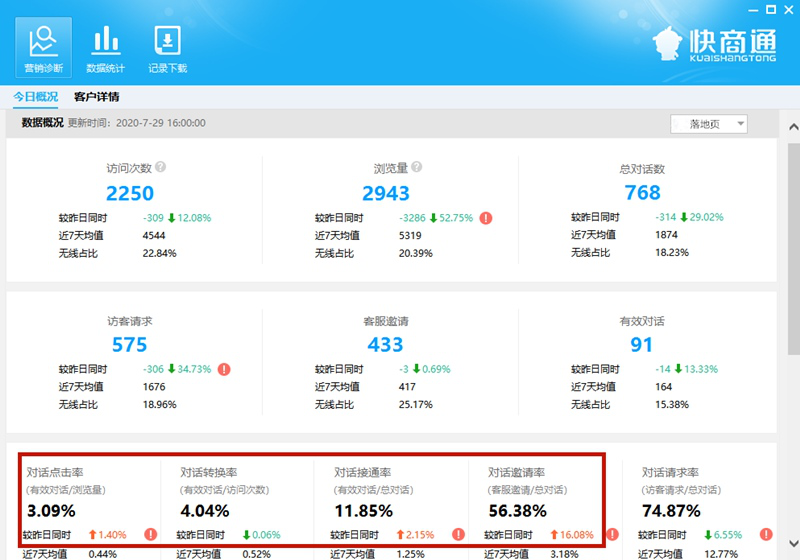Viewport: 800px width, 560px height.
Task: Open the 数据统计 bar chart icon
Action: (x=105, y=48)
